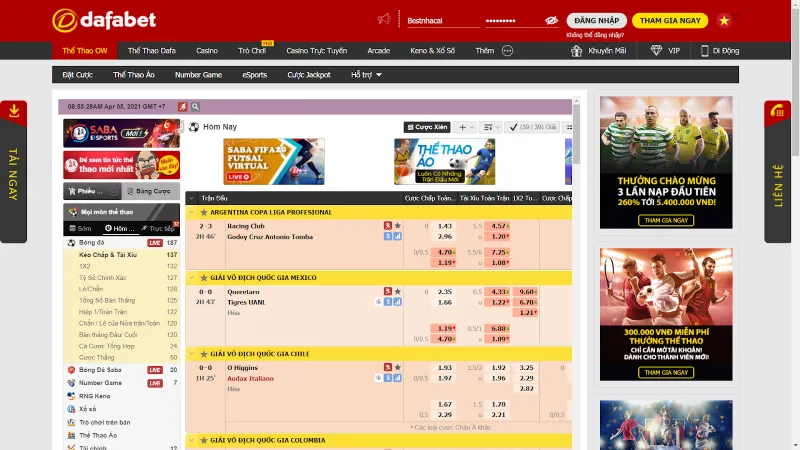Select the eSports menu item
The image size is (800, 450).
point(255,74)
